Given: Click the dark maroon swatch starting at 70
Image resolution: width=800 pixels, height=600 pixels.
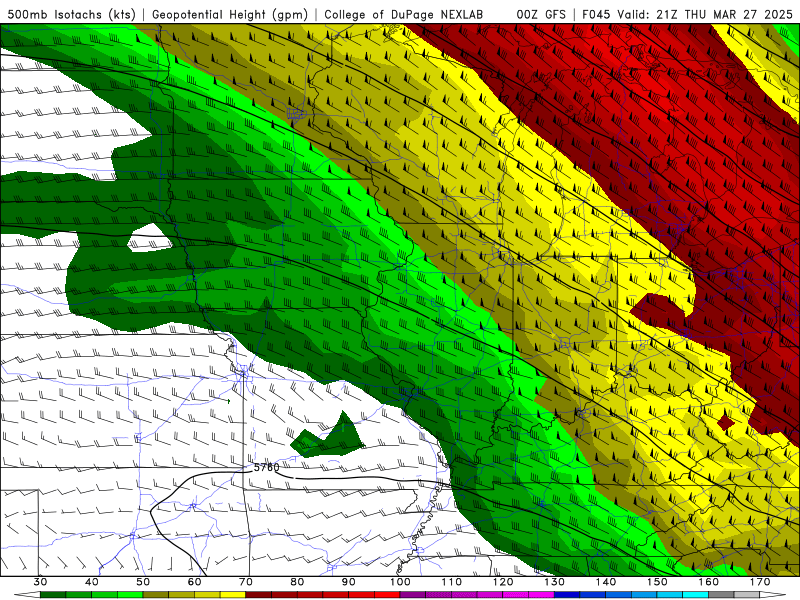Looking at the screenshot, I should pyautogui.click(x=259, y=595).
